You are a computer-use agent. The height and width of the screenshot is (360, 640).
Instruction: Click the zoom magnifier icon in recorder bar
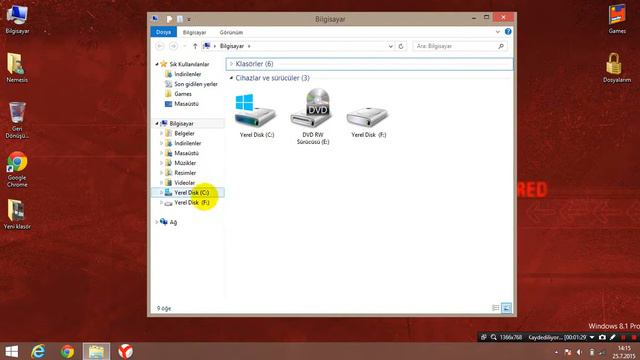(493, 338)
